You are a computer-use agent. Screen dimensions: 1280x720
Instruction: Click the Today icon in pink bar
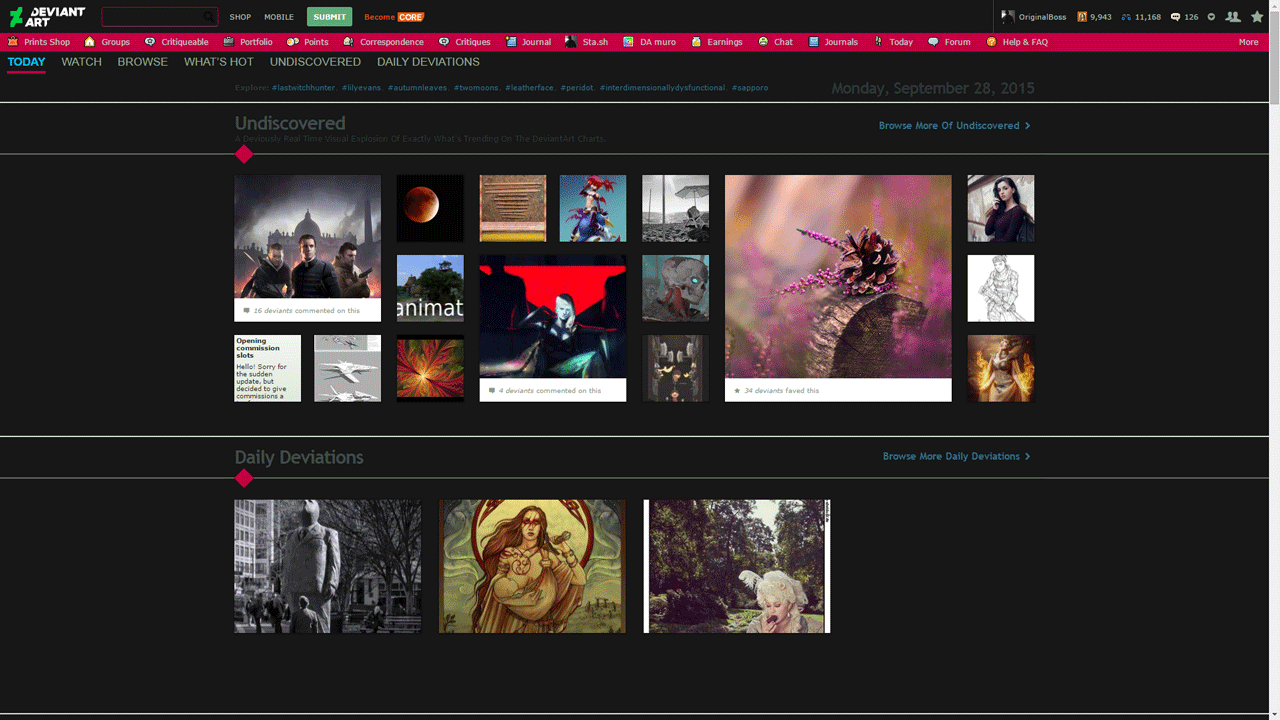(878, 42)
